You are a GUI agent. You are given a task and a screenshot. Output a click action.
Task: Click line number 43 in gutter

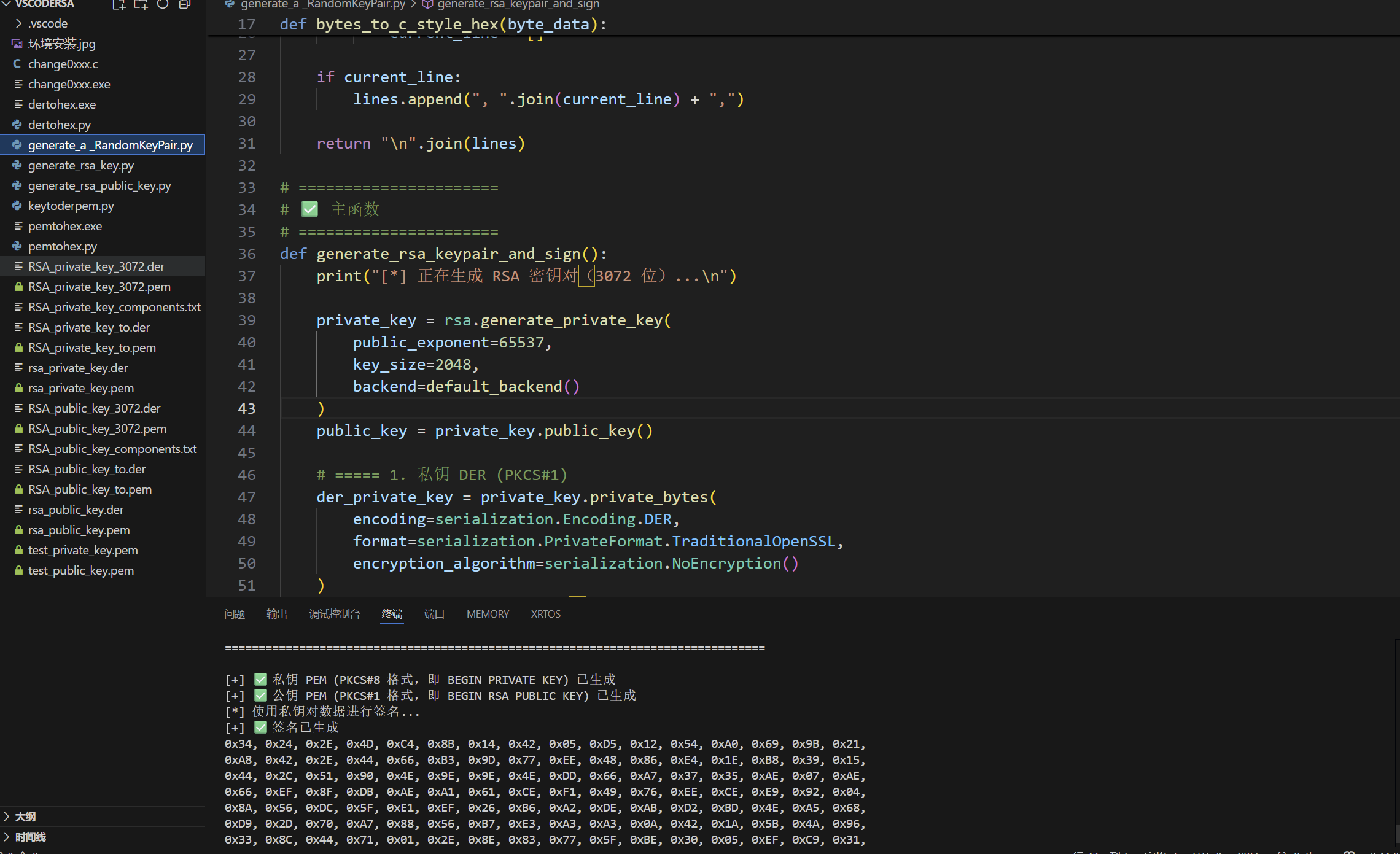246,409
